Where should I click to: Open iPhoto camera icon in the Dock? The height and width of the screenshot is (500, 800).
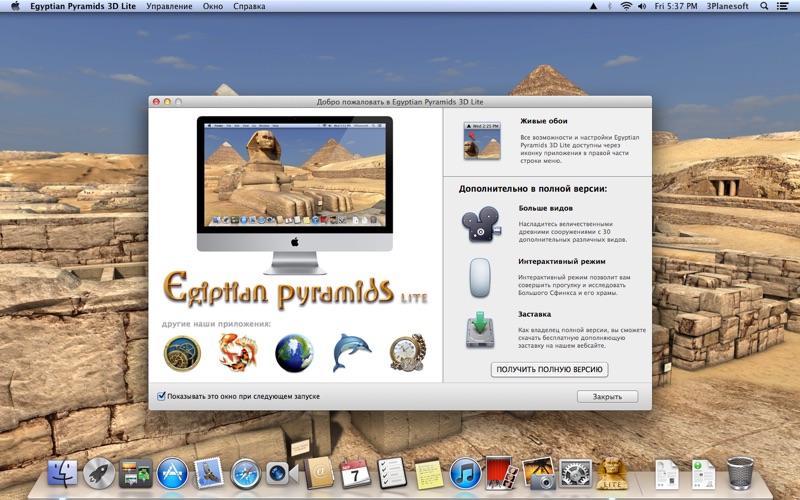click(x=538, y=473)
